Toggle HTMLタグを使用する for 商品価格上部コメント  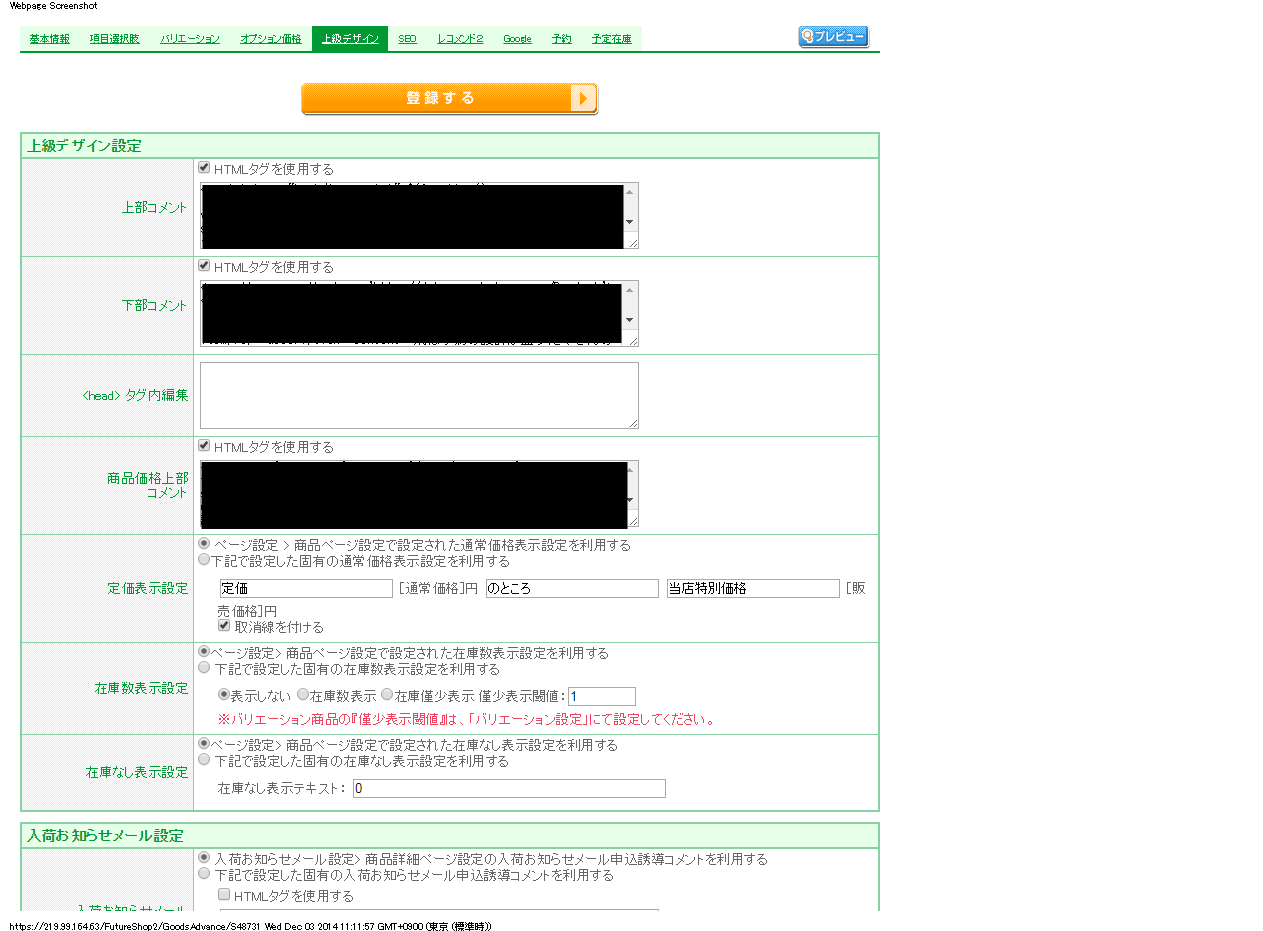click(204, 446)
